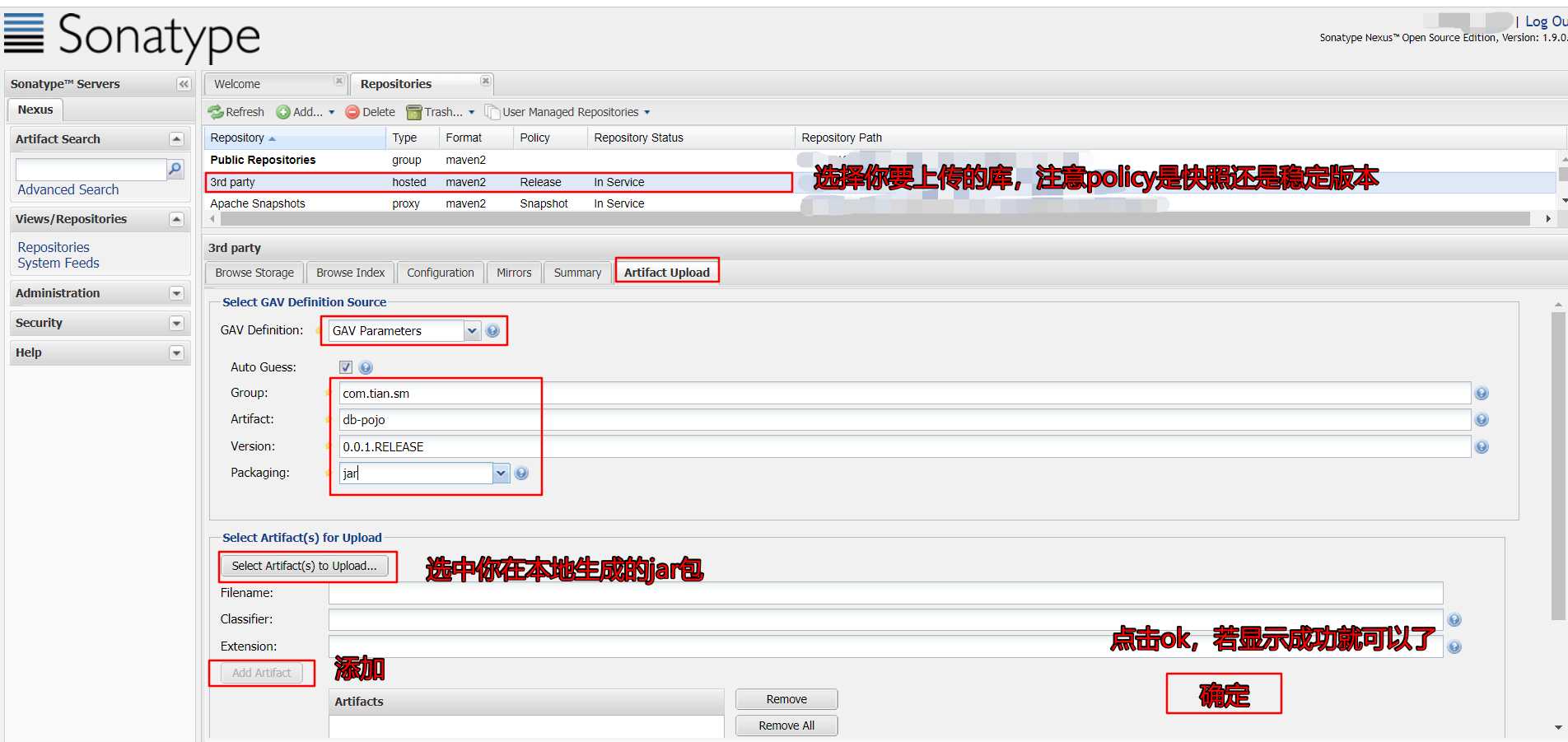Click Select Artifact(s) to Upload button
Image resolution: width=1568 pixels, height=742 pixels.
[x=304, y=566]
